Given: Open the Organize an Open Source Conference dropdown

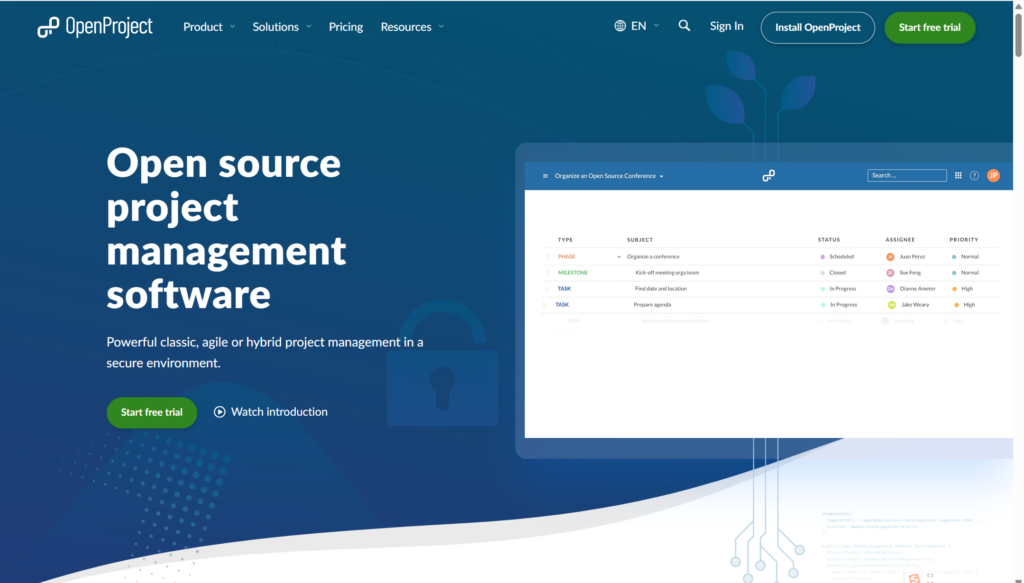Looking at the screenshot, I should pos(609,176).
